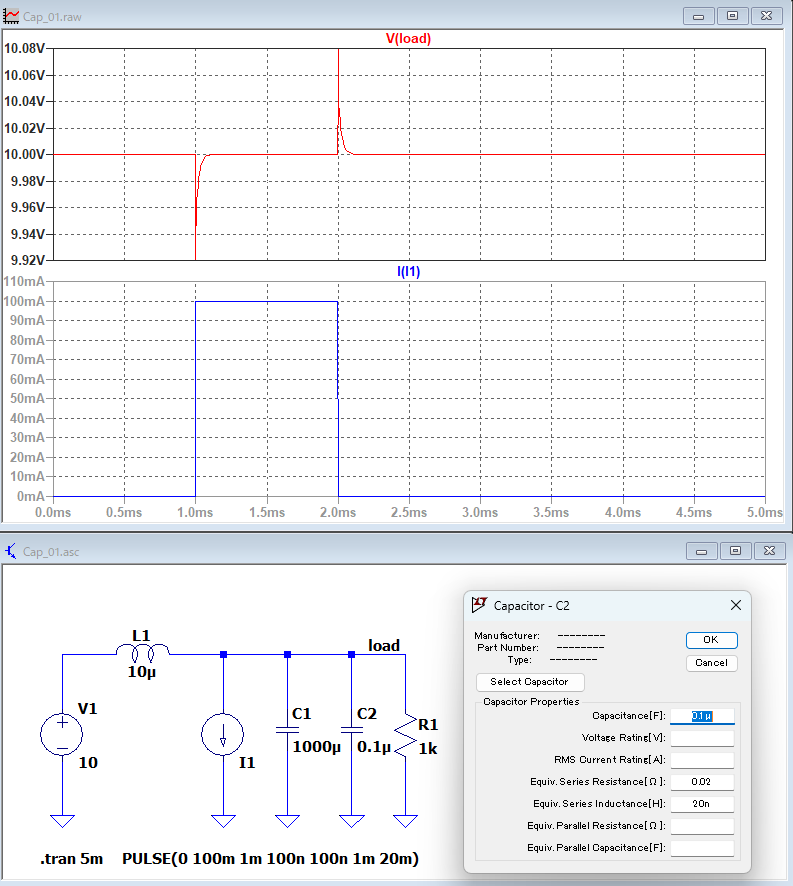Focus the Voltage Rating[V] field
This screenshot has height=886, width=793.
pos(702,738)
